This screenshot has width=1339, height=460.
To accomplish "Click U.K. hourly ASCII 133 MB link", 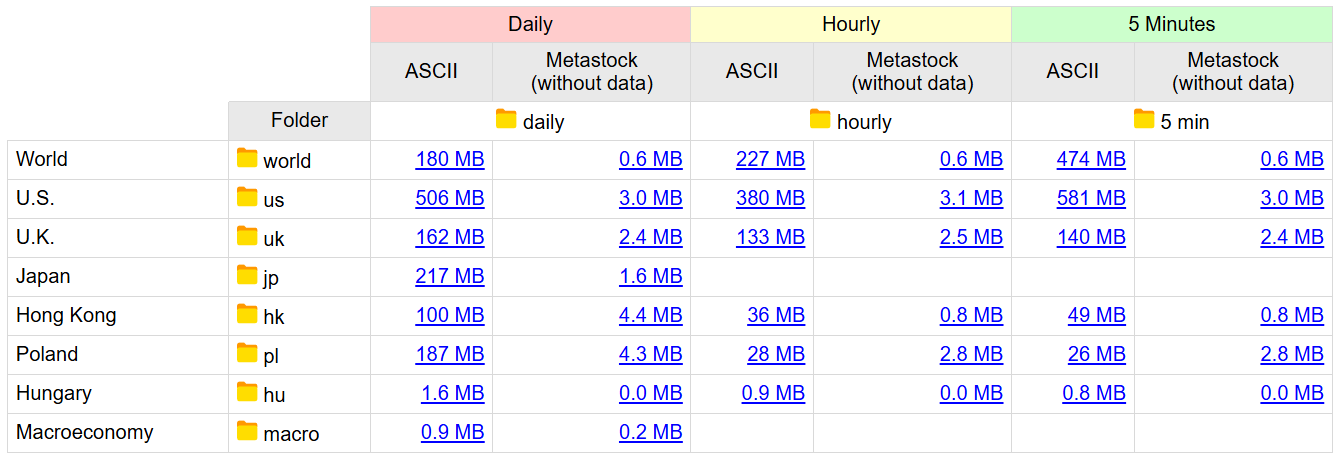I will tap(770, 237).
